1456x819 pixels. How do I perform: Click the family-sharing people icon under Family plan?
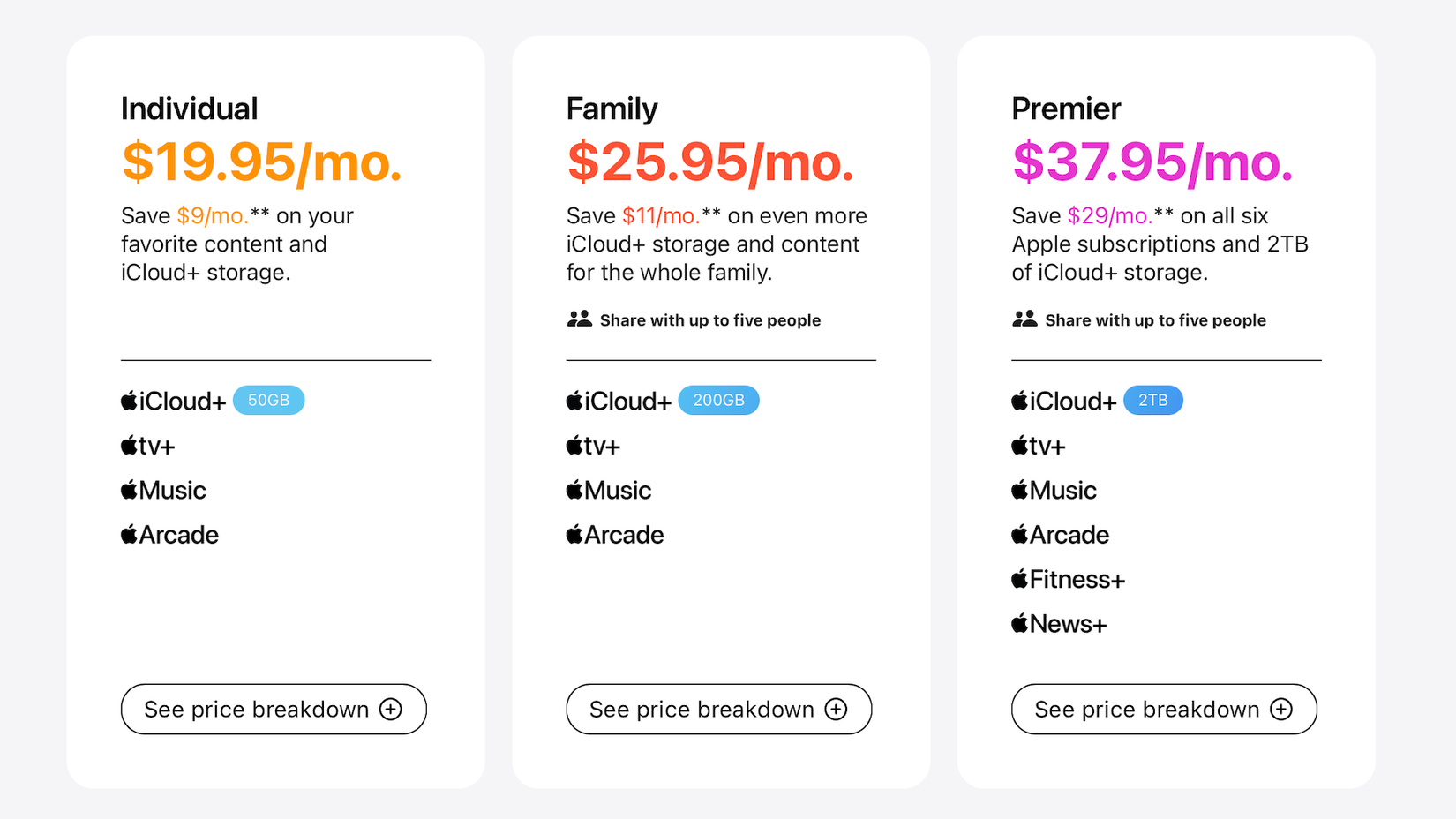point(580,319)
